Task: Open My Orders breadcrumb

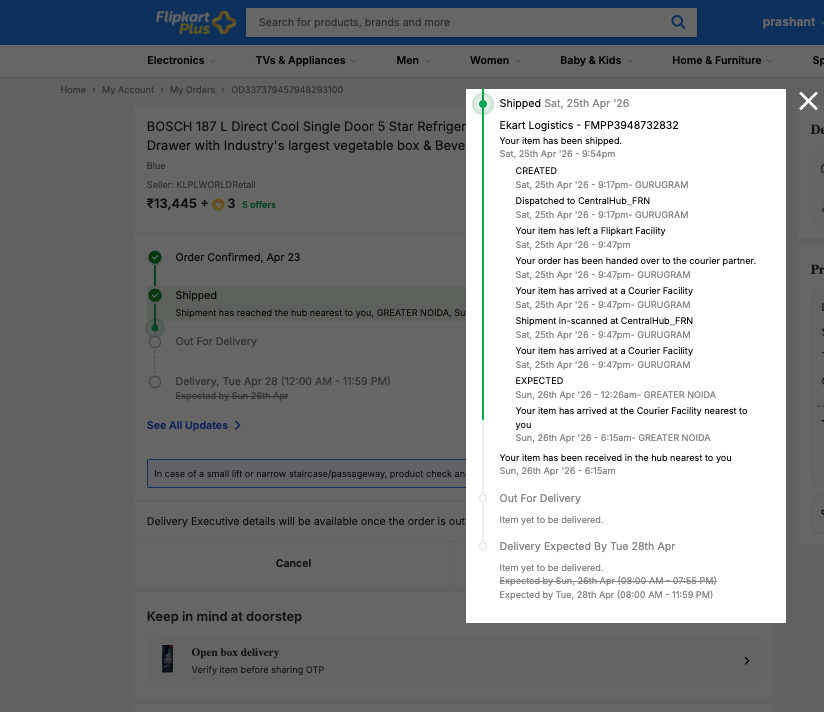Action: [192, 90]
